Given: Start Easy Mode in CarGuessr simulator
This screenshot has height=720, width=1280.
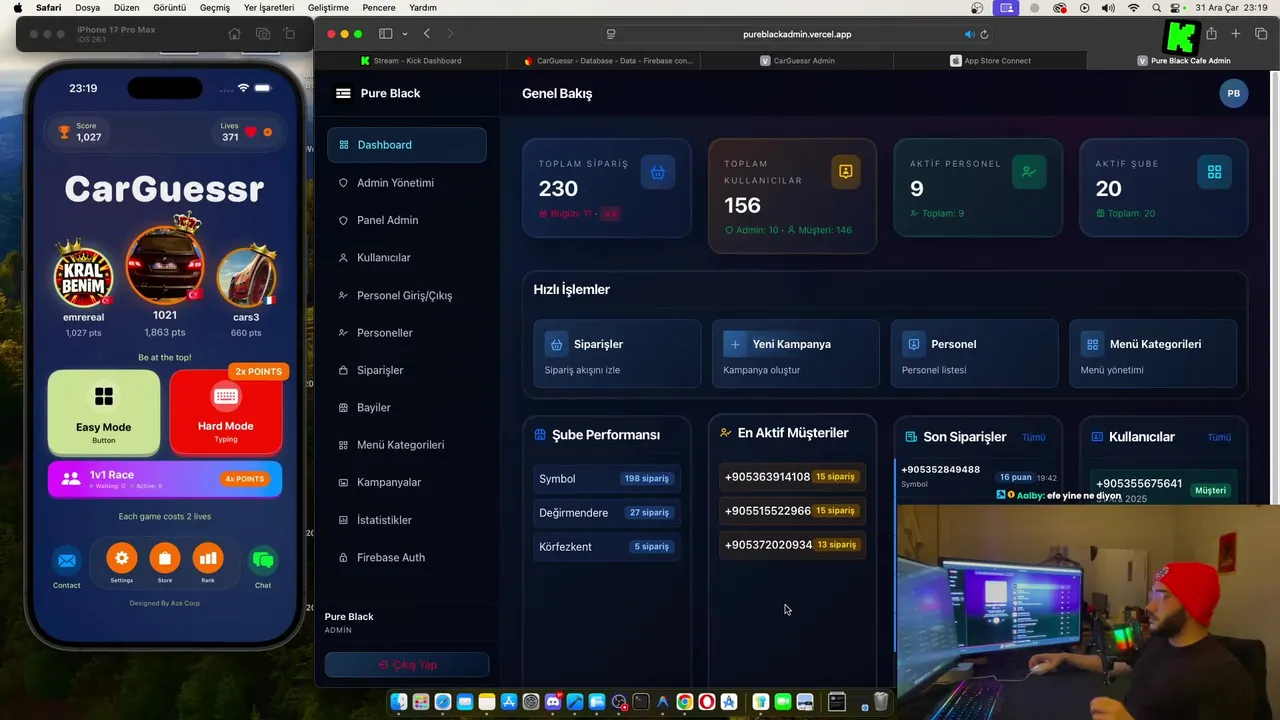Looking at the screenshot, I should point(104,412).
